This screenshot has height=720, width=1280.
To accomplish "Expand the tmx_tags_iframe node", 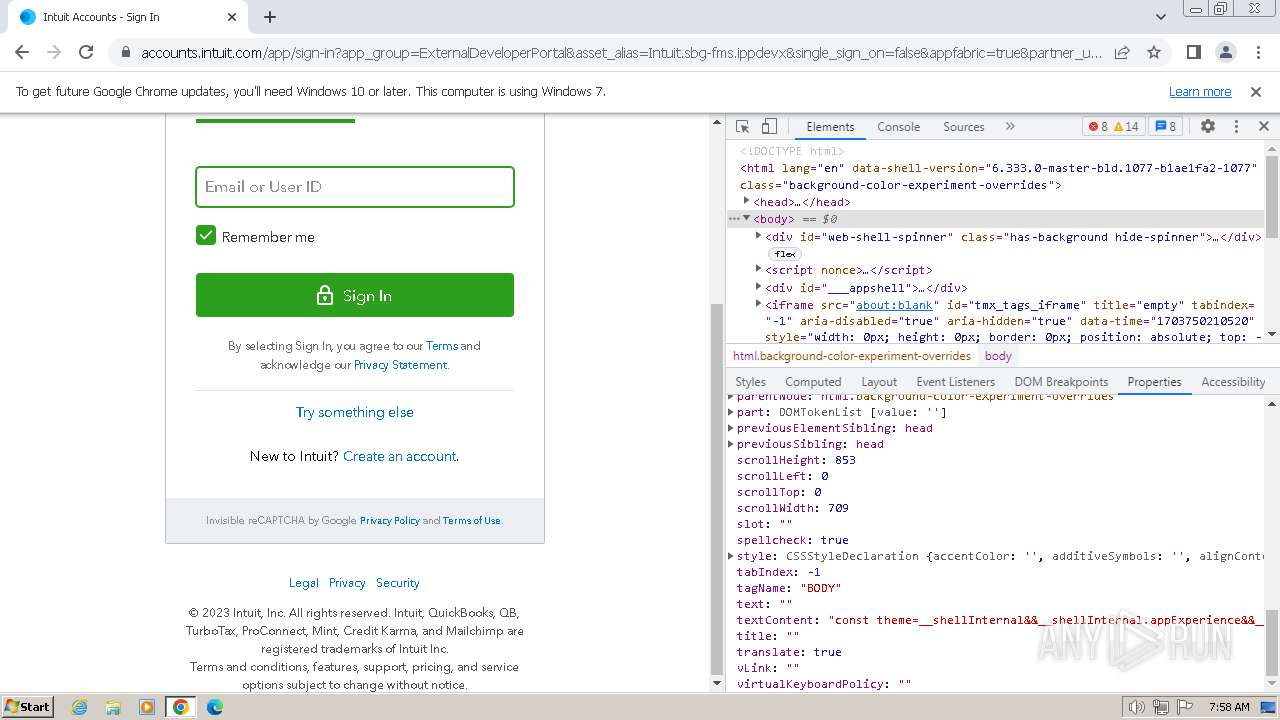I will tap(758, 303).
